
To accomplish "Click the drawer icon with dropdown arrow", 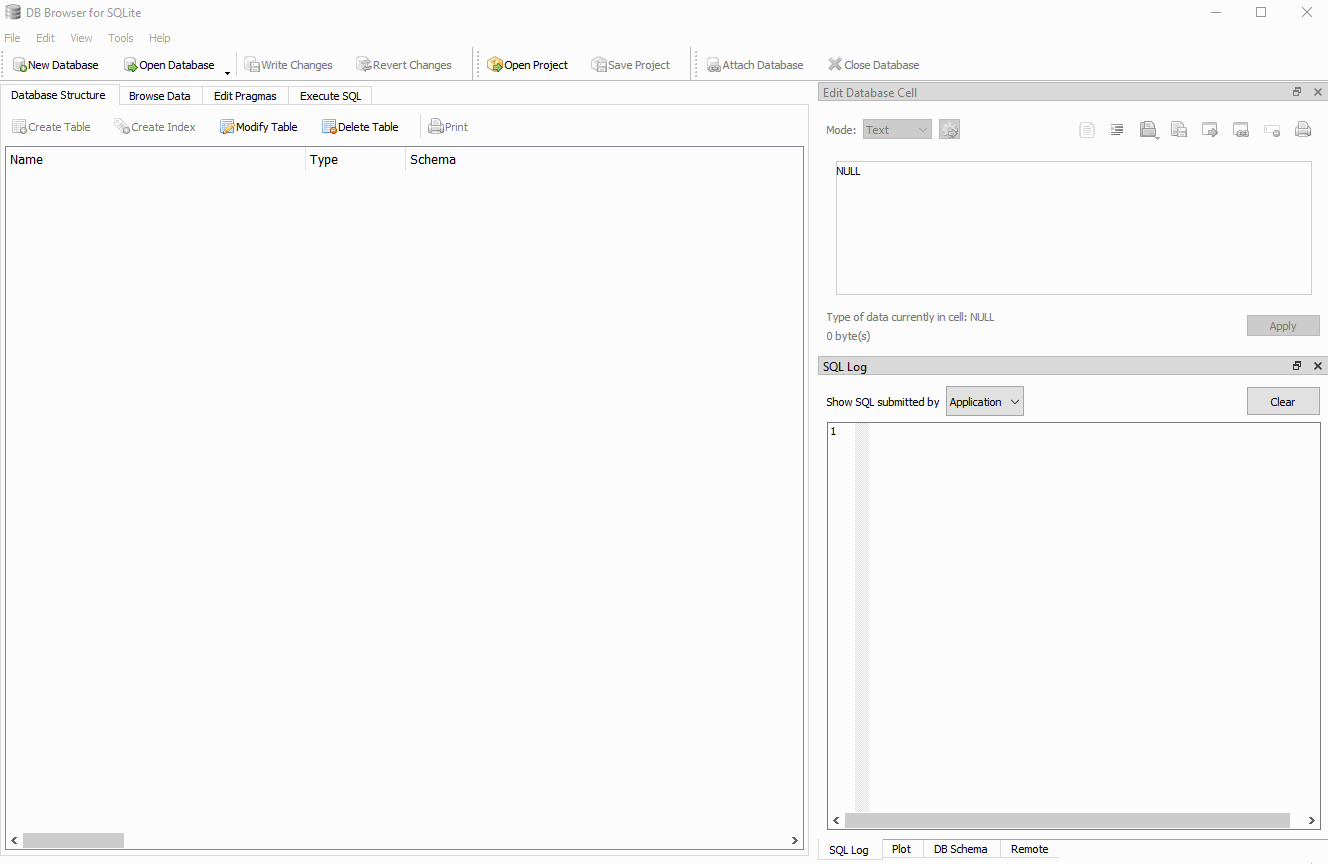I will 1149,130.
